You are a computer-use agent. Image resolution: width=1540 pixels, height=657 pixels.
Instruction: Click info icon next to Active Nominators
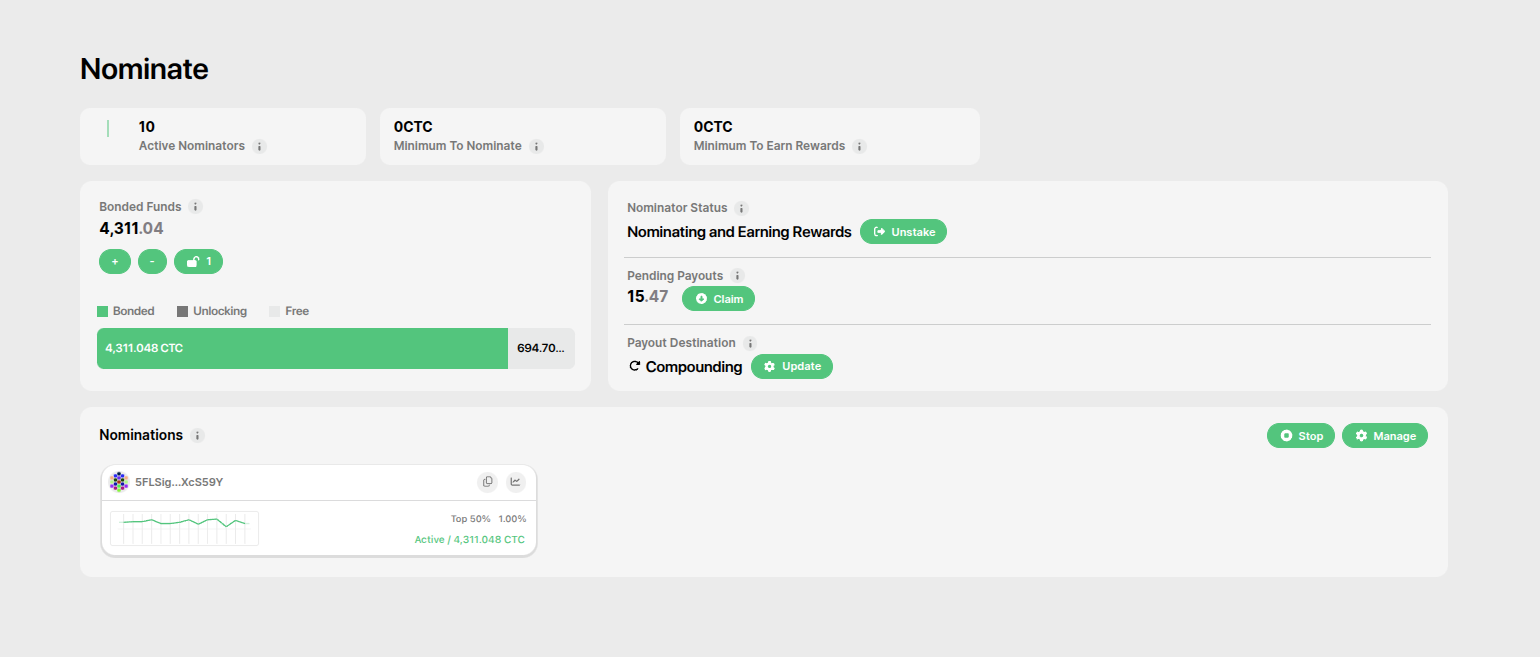point(259,146)
